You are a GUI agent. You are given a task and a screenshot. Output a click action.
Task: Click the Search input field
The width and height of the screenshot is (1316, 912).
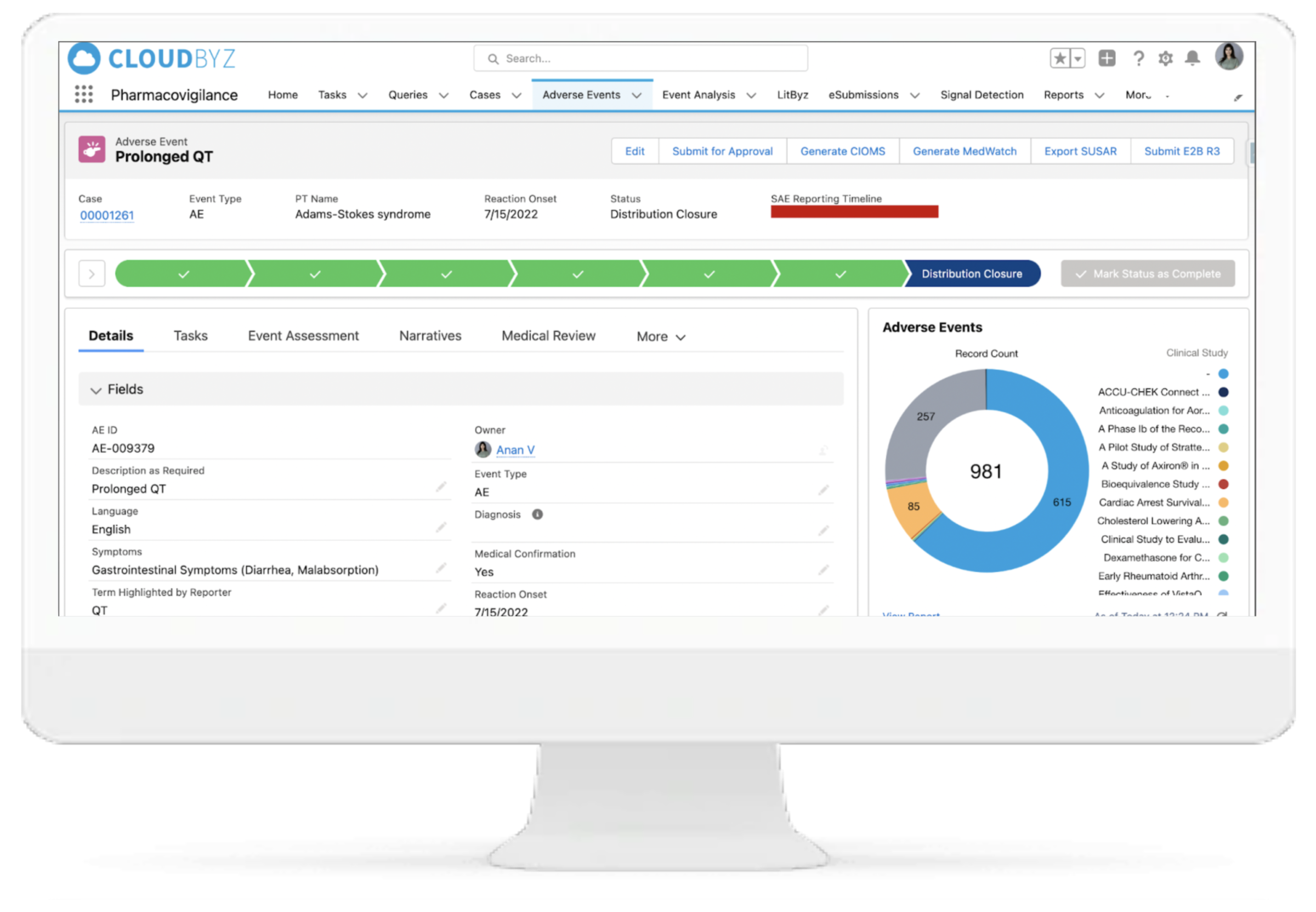[x=640, y=58]
